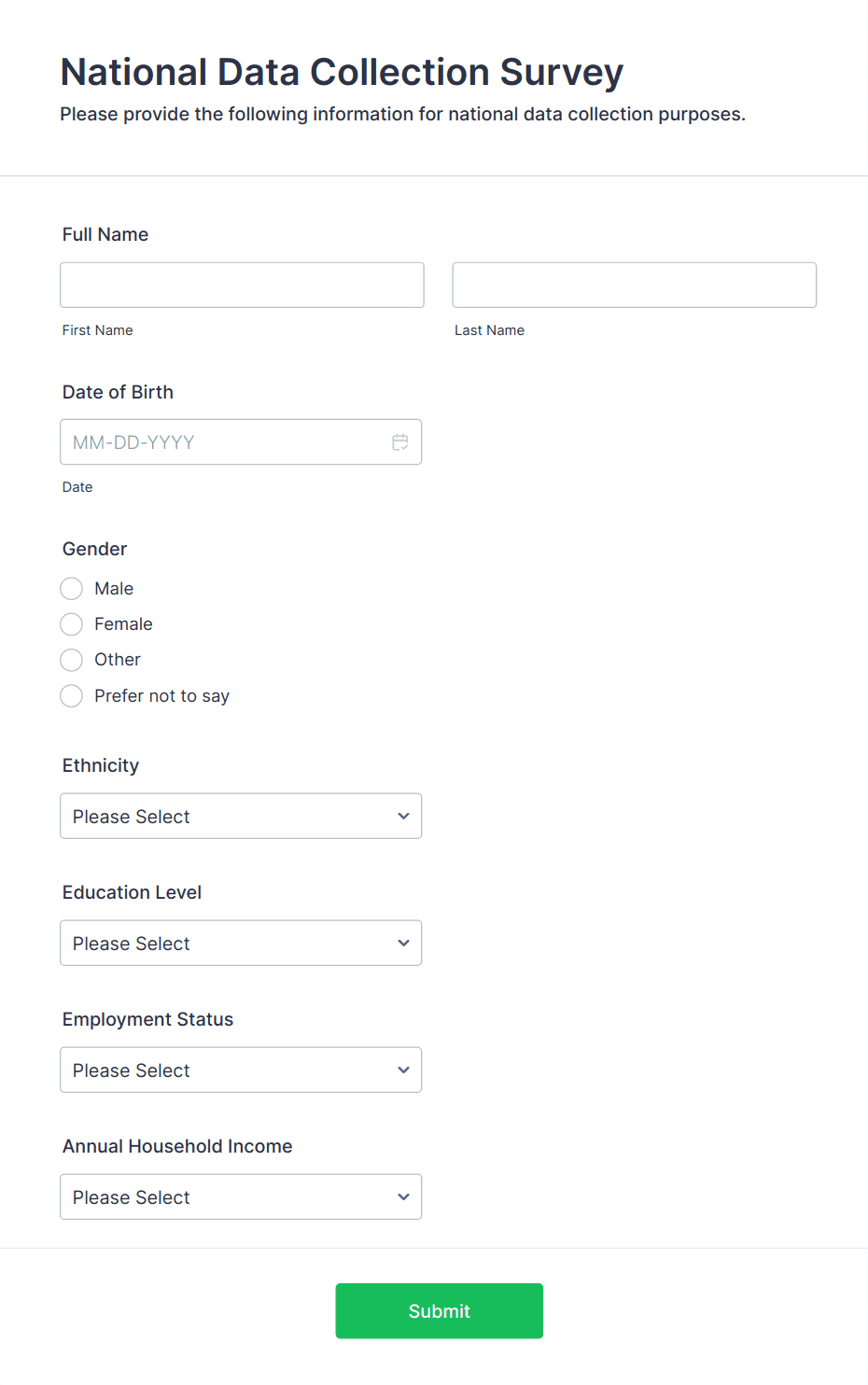Click the Annual Household Income chevron
The image size is (868, 1385).
pyautogui.click(x=403, y=1197)
